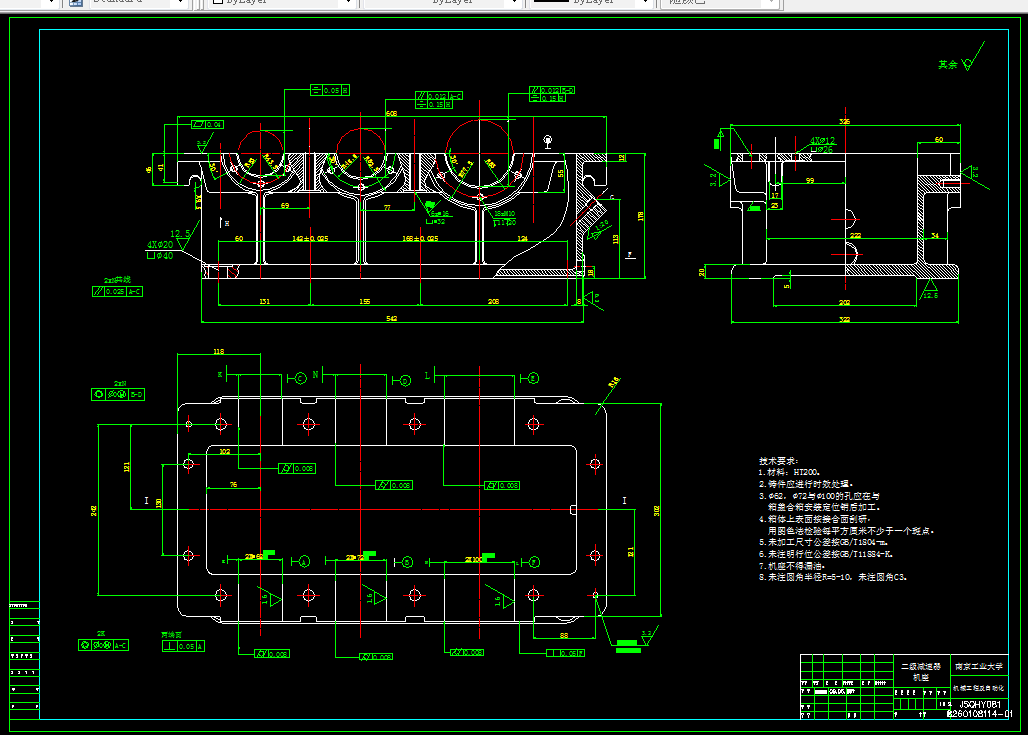Screen dimensions: 1028x735
Task: Select the 技术要求 heading text
Action: tap(779, 461)
